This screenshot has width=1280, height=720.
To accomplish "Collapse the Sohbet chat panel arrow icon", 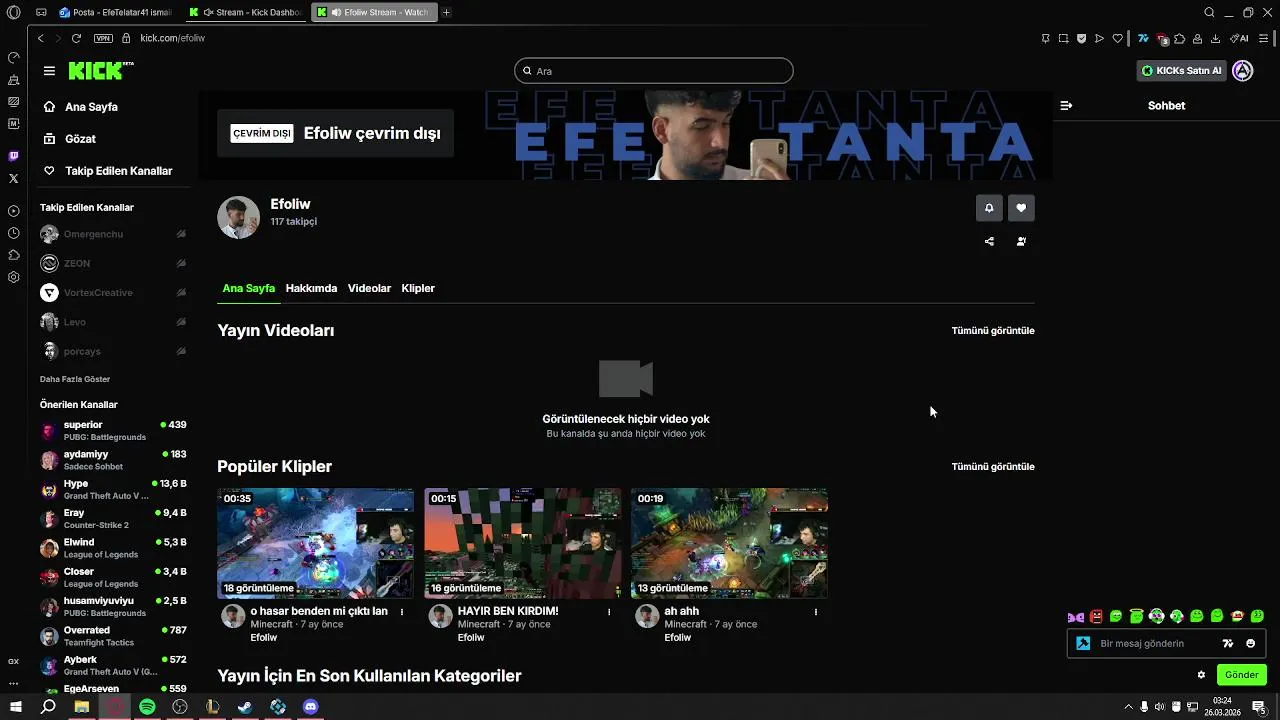I will coord(1066,105).
